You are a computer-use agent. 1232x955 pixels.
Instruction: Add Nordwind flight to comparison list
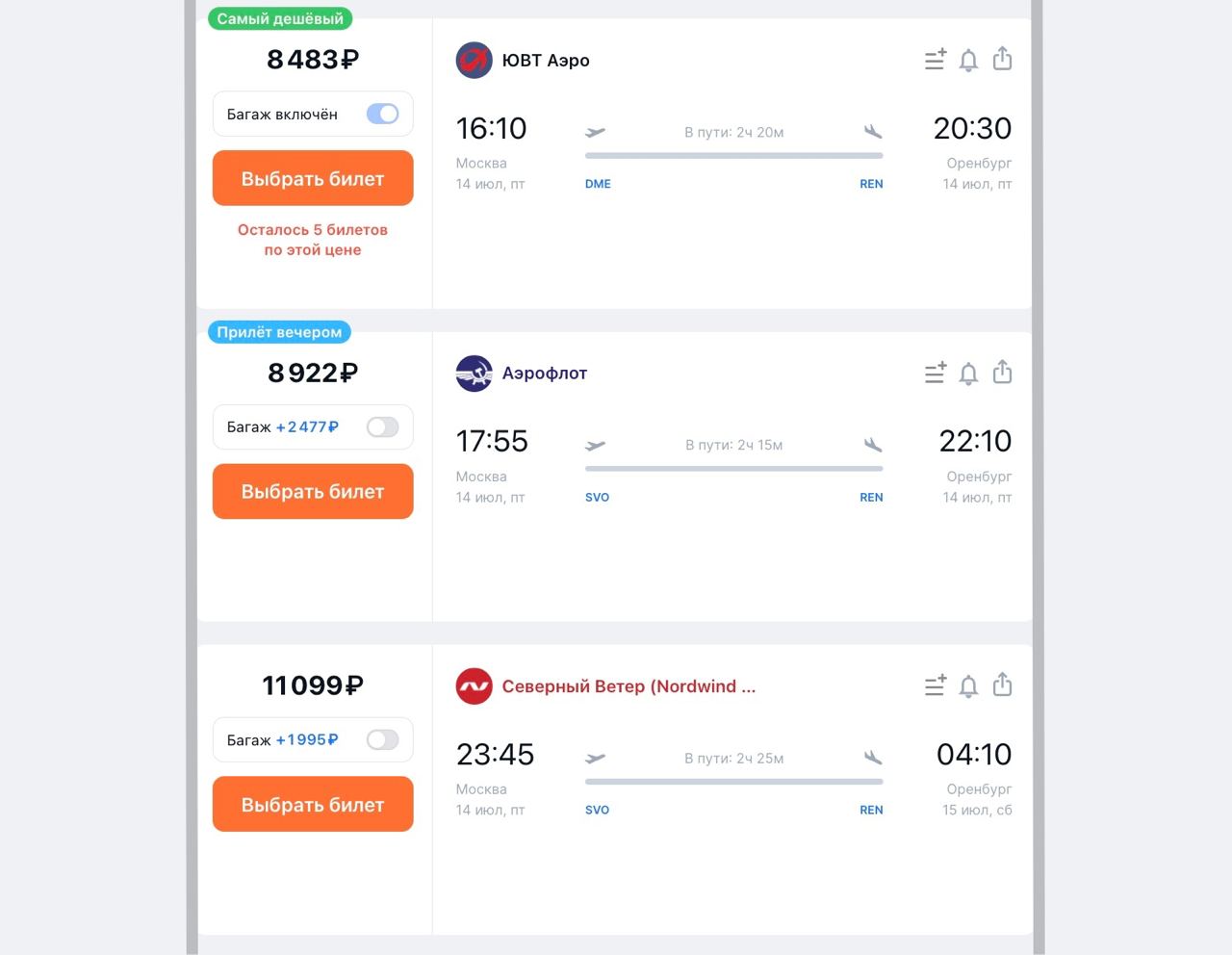click(x=935, y=685)
